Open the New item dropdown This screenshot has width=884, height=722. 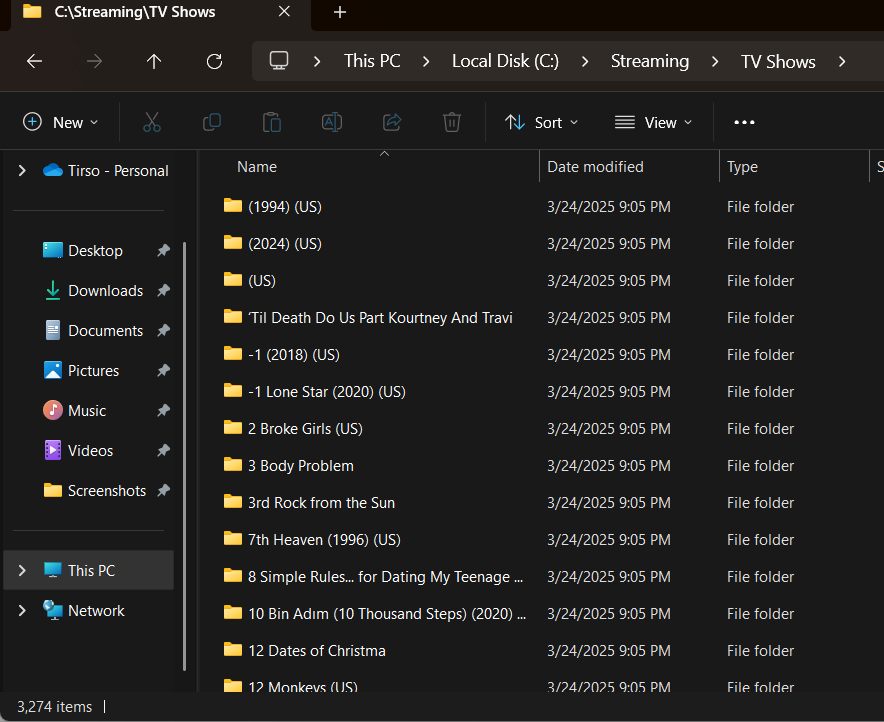pos(61,122)
